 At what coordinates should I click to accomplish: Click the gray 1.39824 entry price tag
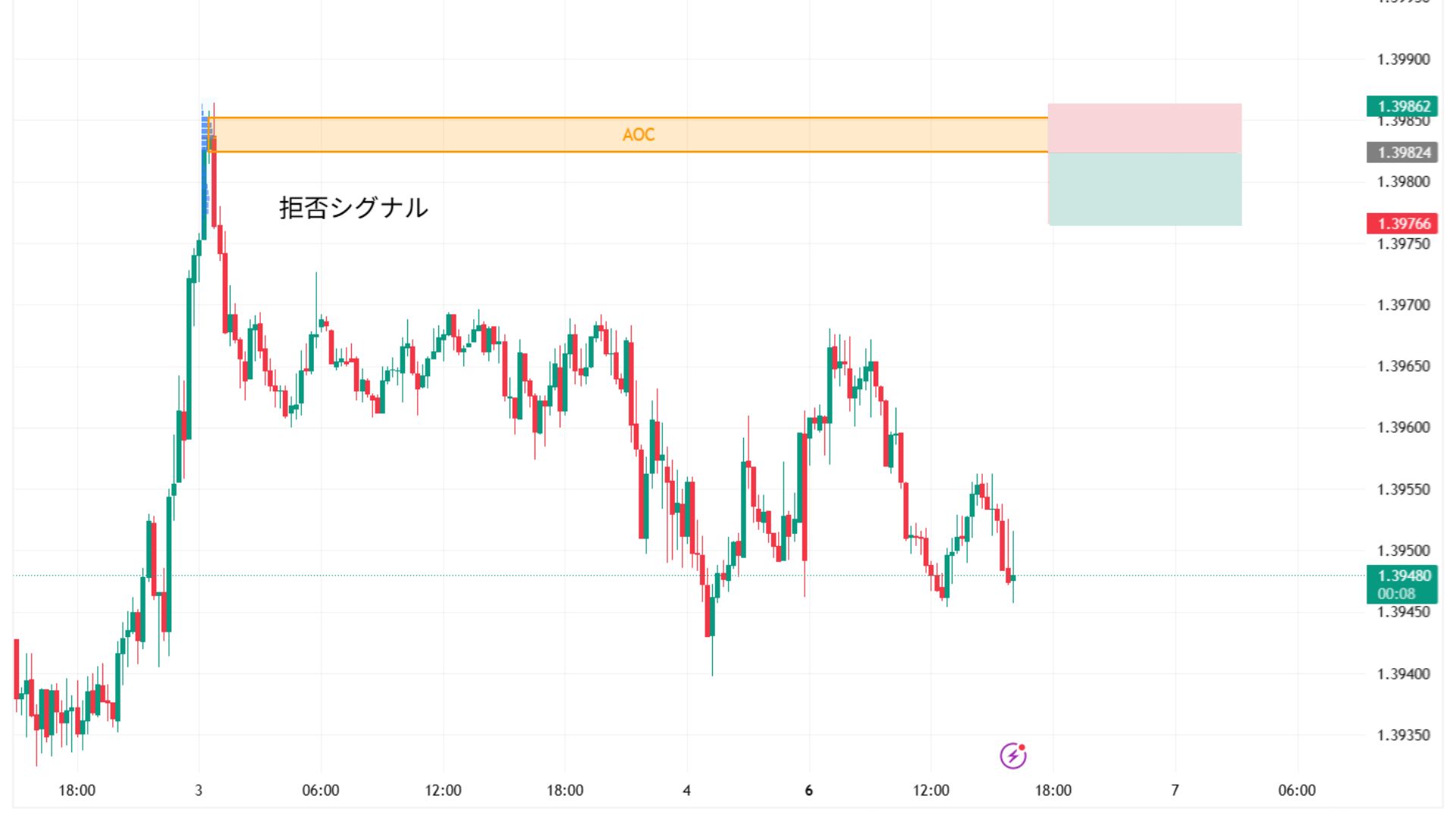click(x=1404, y=152)
